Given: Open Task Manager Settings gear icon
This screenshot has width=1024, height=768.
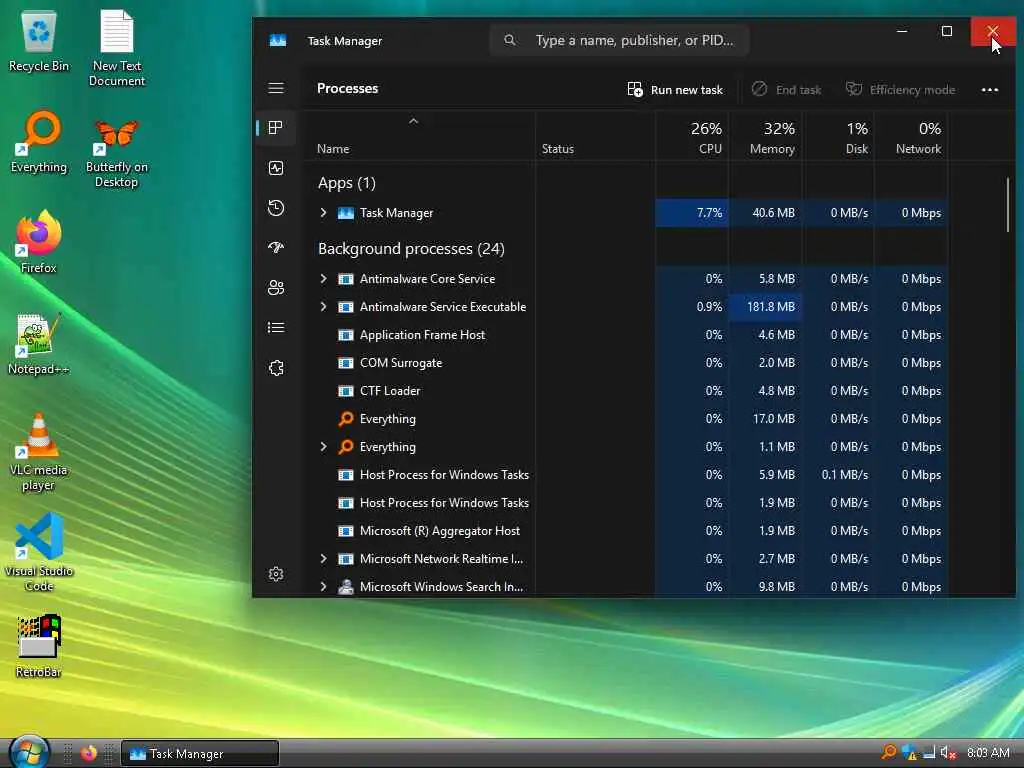Looking at the screenshot, I should click(276, 573).
